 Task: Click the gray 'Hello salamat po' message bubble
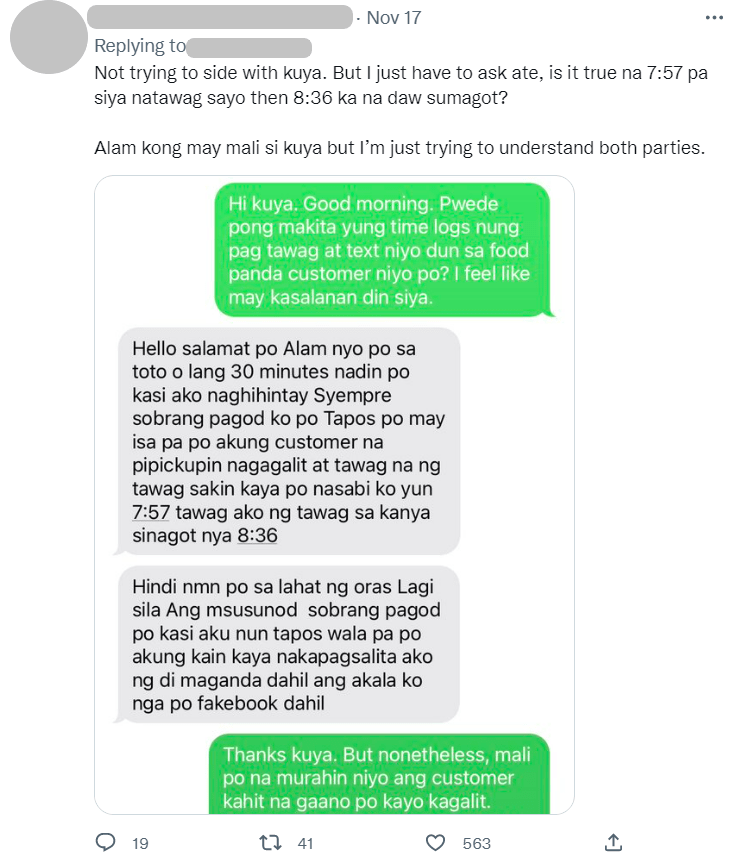pyautogui.click(x=287, y=441)
